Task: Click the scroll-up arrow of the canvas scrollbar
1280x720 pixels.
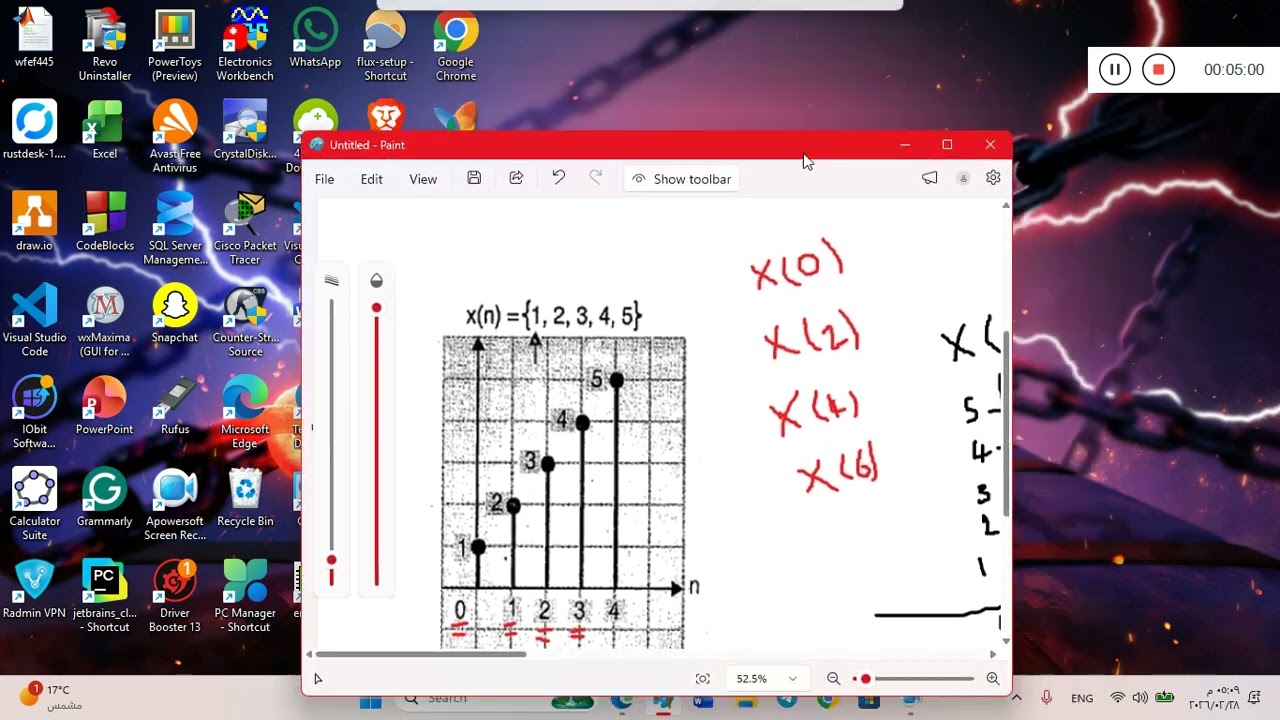Action: coord(1005,206)
